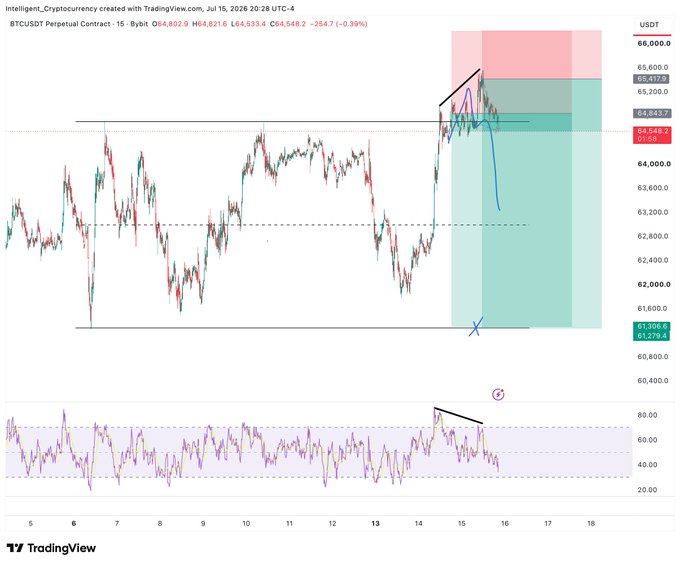Click the 60,400.0 price axis label
The image size is (680, 565).
point(653,381)
